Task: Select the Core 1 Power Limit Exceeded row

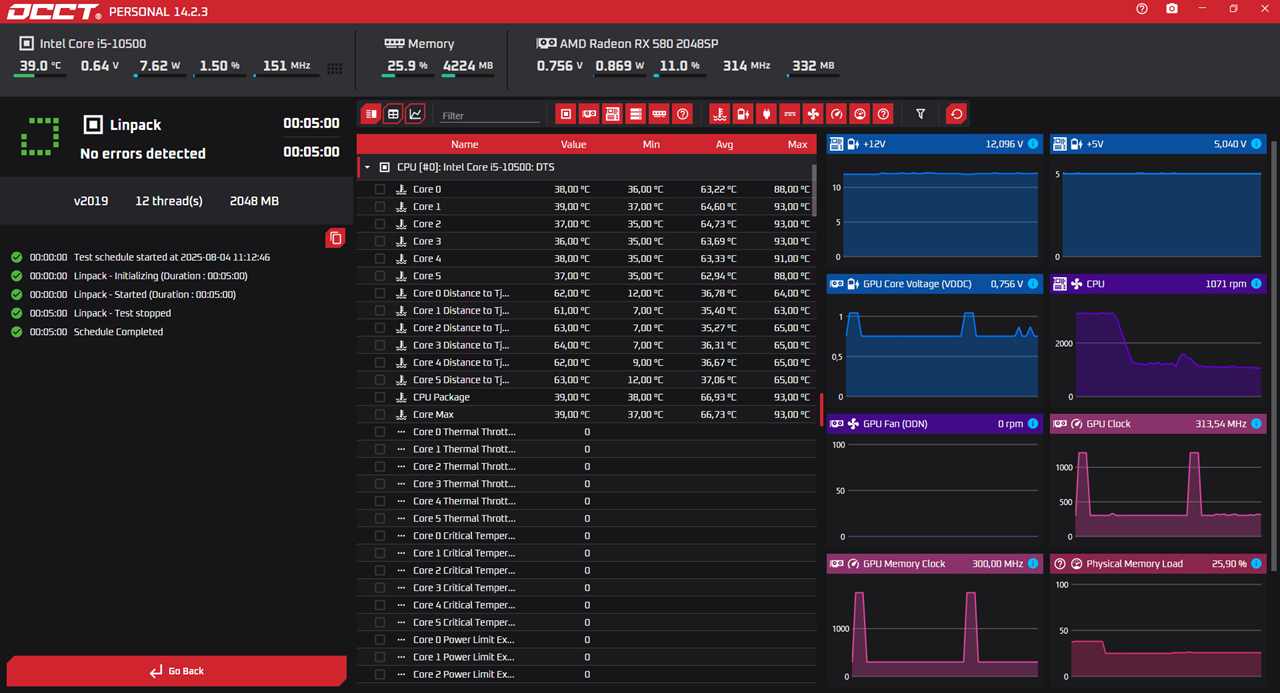Action: [x=586, y=657]
